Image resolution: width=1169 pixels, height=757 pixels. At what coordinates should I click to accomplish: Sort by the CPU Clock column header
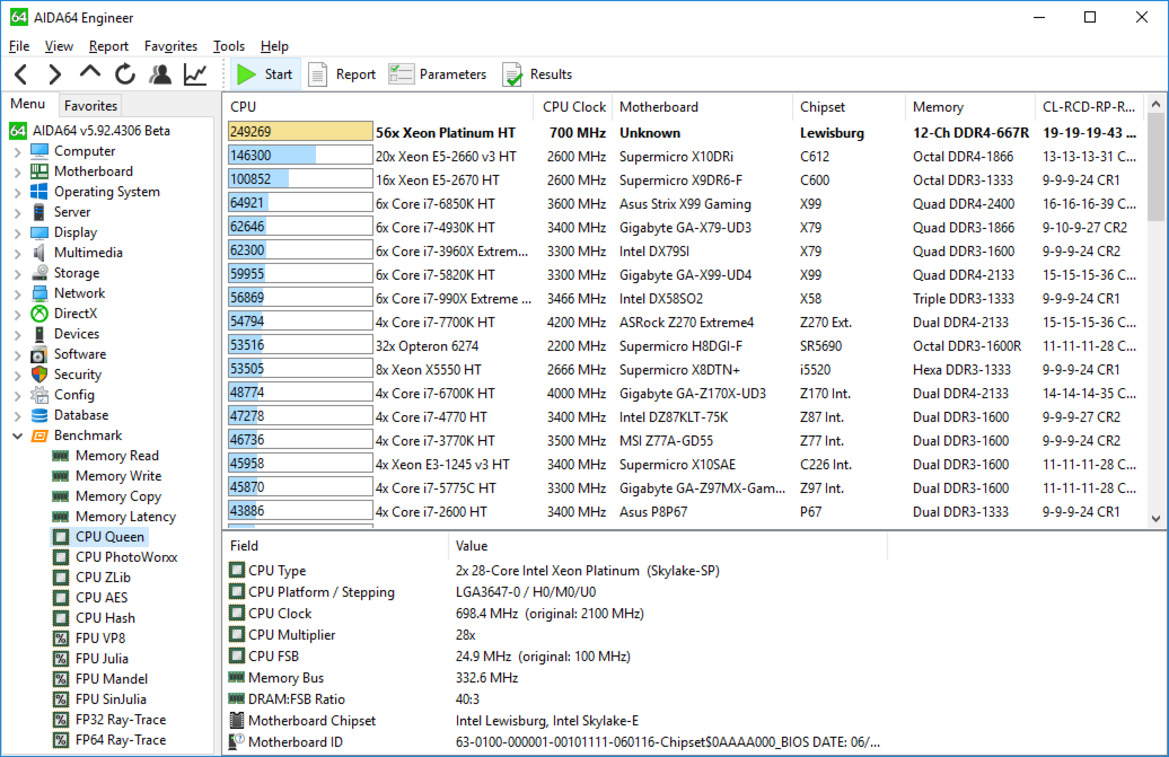[x=574, y=107]
